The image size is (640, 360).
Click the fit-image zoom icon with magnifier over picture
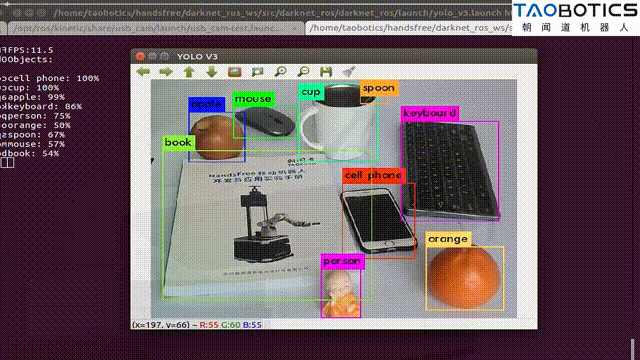click(257, 72)
